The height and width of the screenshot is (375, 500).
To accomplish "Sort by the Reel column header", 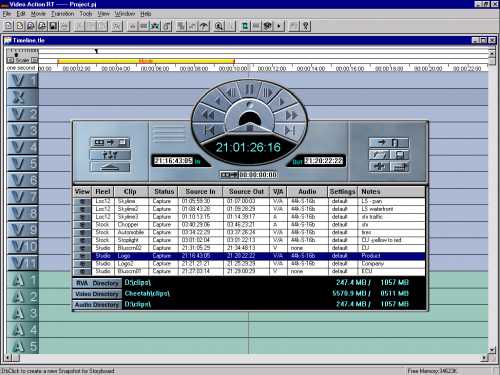I will (103, 192).
